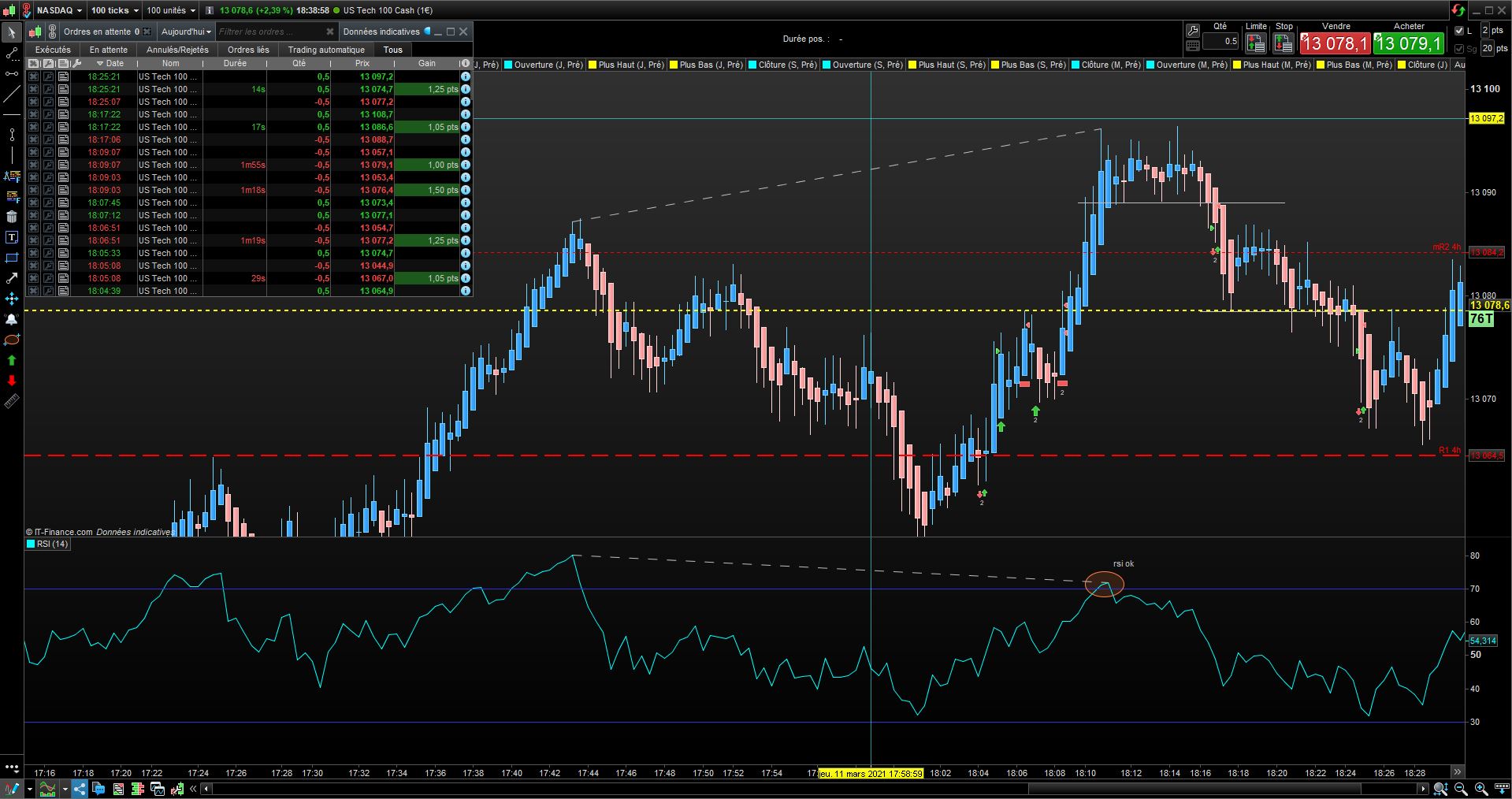Click the Gain column header

point(426,63)
